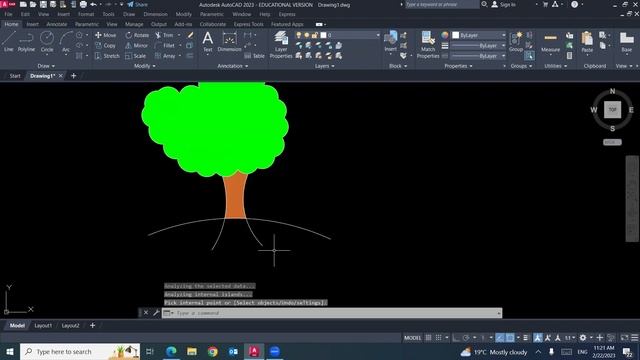Viewport: 640px width, 360px height.
Task: Click the Paste clipboard icon
Action: pyautogui.click(x=587, y=42)
